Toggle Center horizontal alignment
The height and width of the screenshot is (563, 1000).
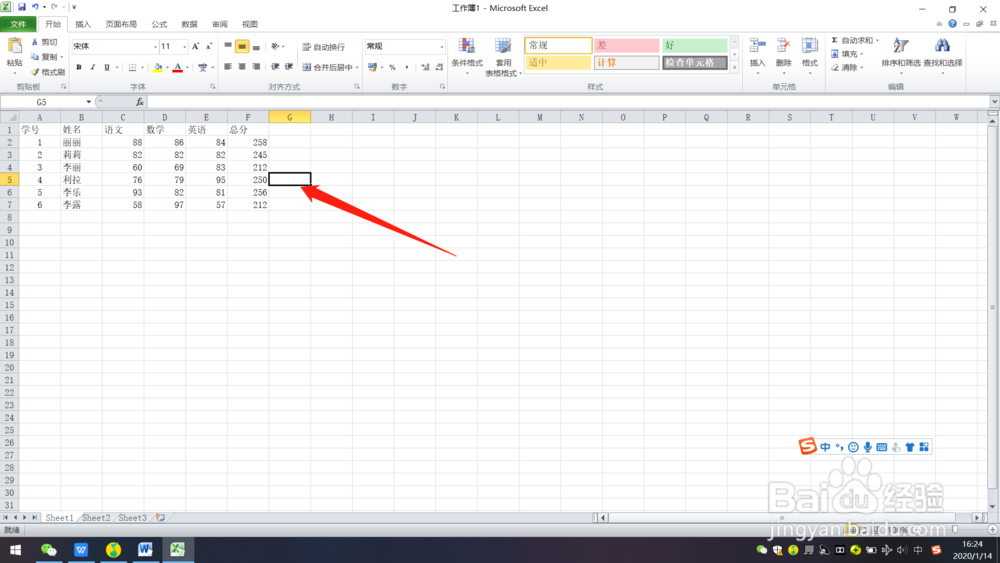242,66
